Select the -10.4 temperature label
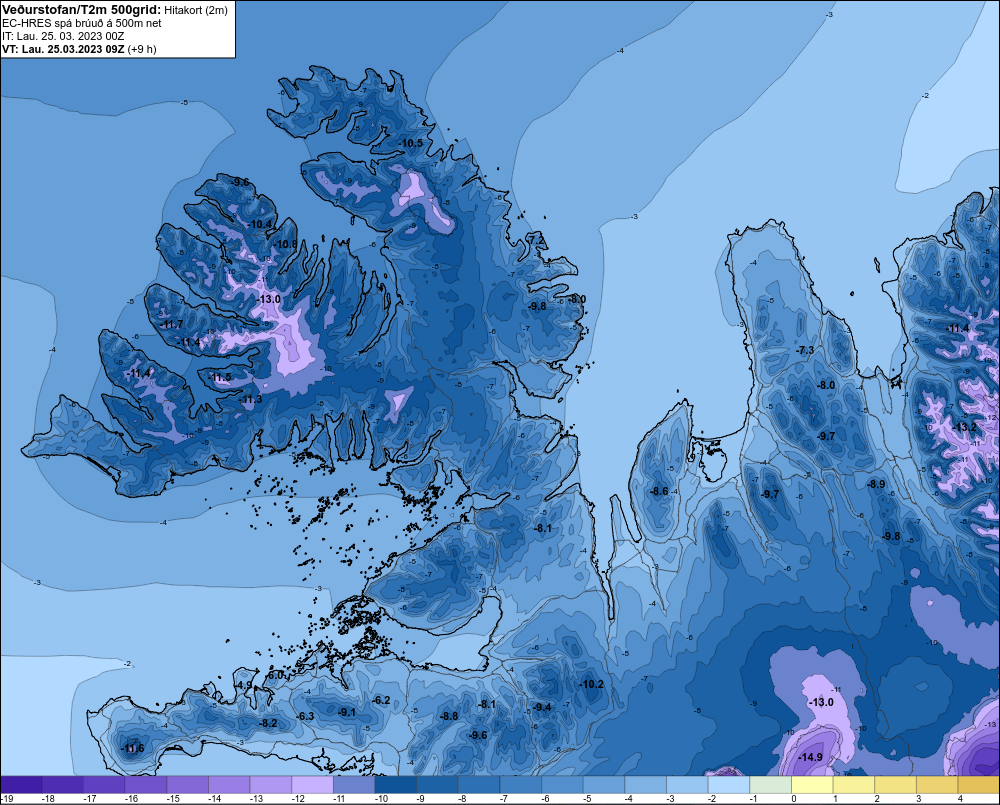This screenshot has width=1000, height=805. [x=260, y=224]
